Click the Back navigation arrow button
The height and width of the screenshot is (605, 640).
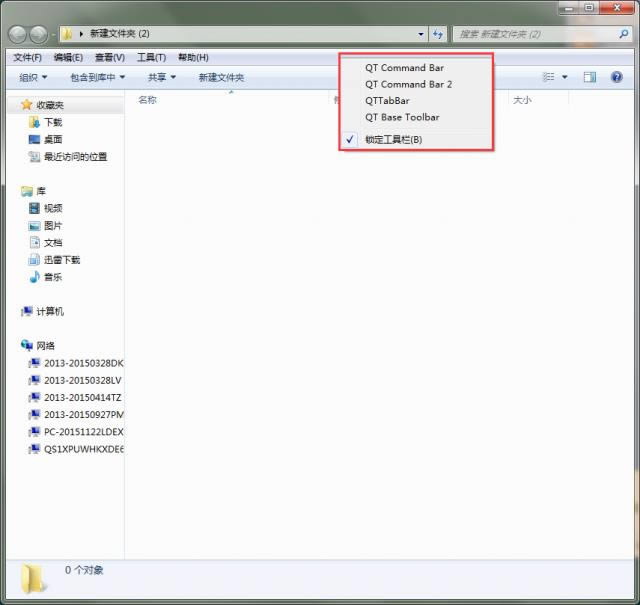point(17,34)
